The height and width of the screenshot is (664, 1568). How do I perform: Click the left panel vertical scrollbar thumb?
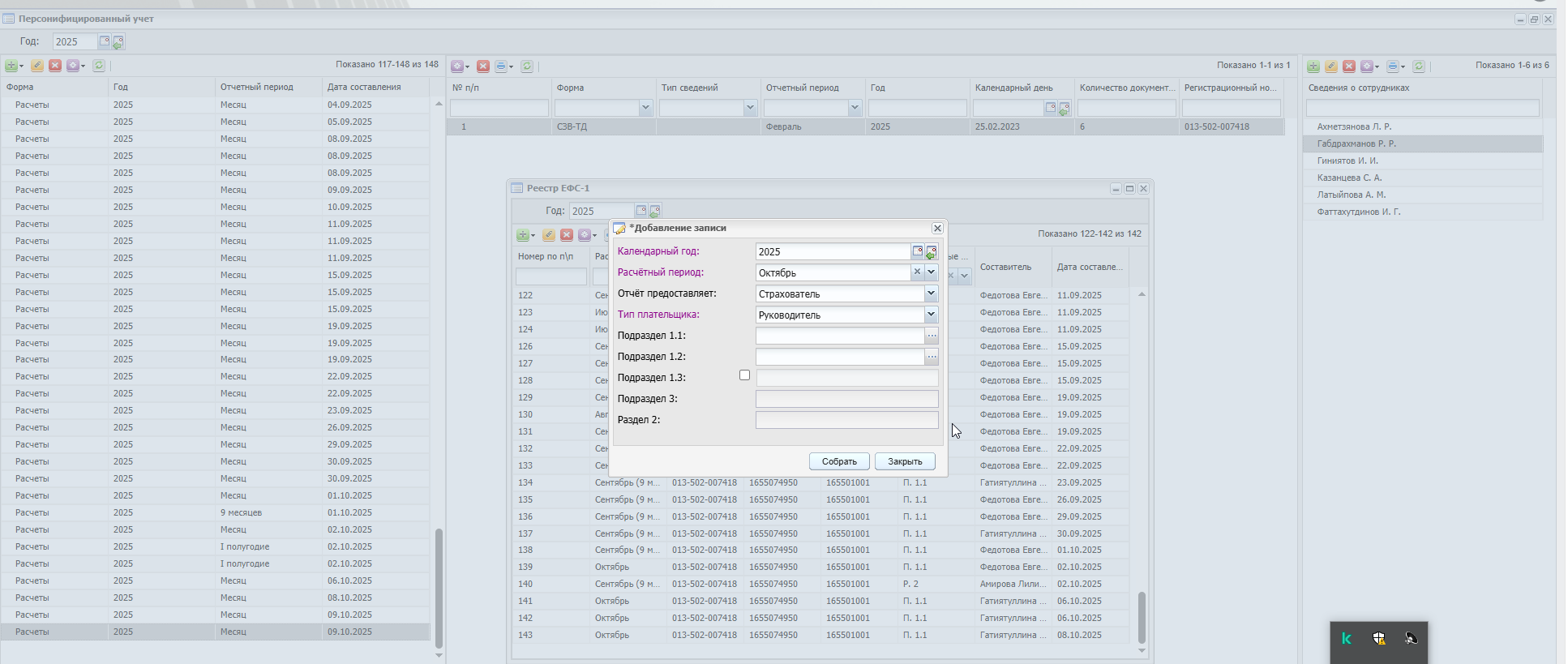pyautogui.click(x=439, y=588)
